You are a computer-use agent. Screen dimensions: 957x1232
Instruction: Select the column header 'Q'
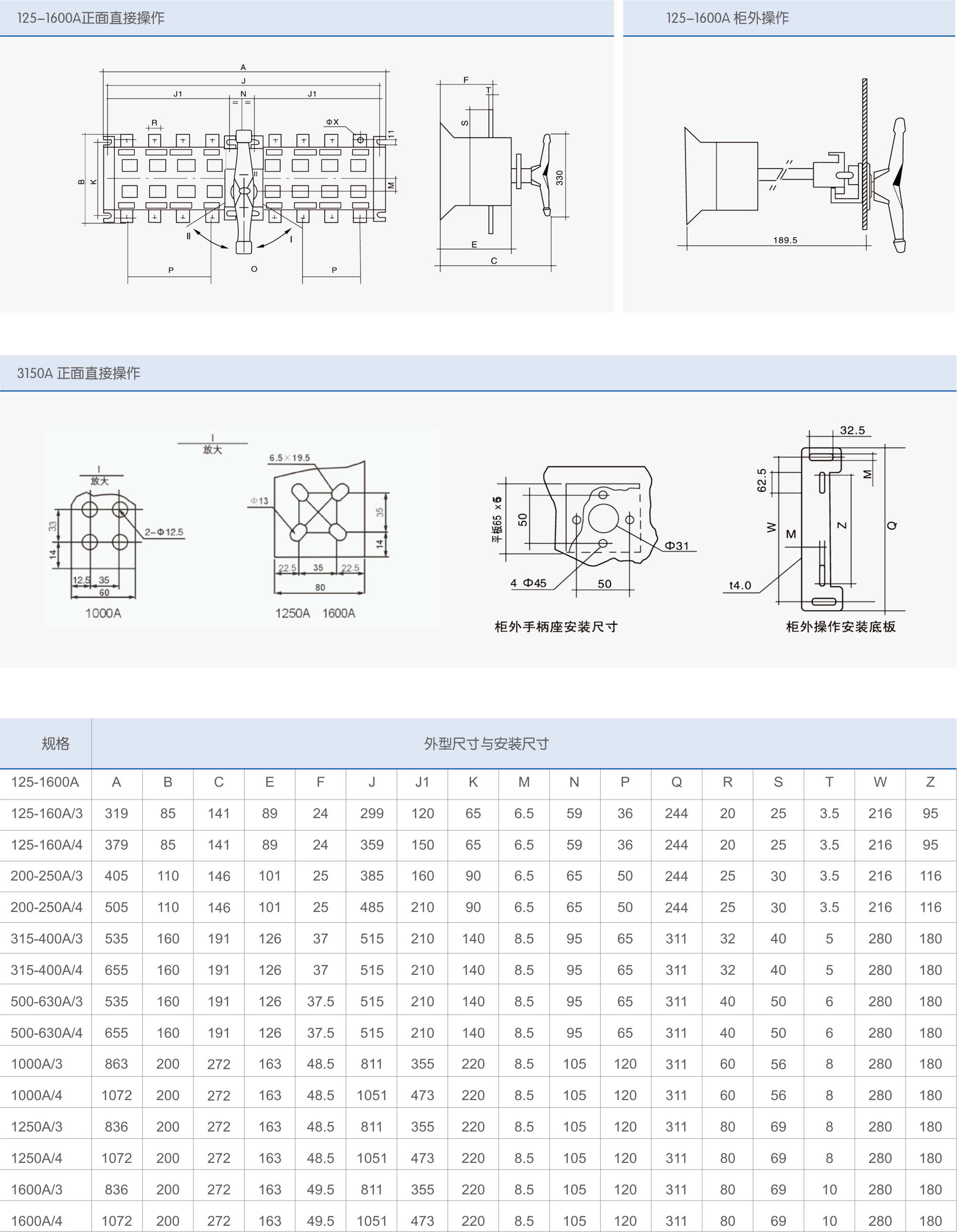(676, 782)
